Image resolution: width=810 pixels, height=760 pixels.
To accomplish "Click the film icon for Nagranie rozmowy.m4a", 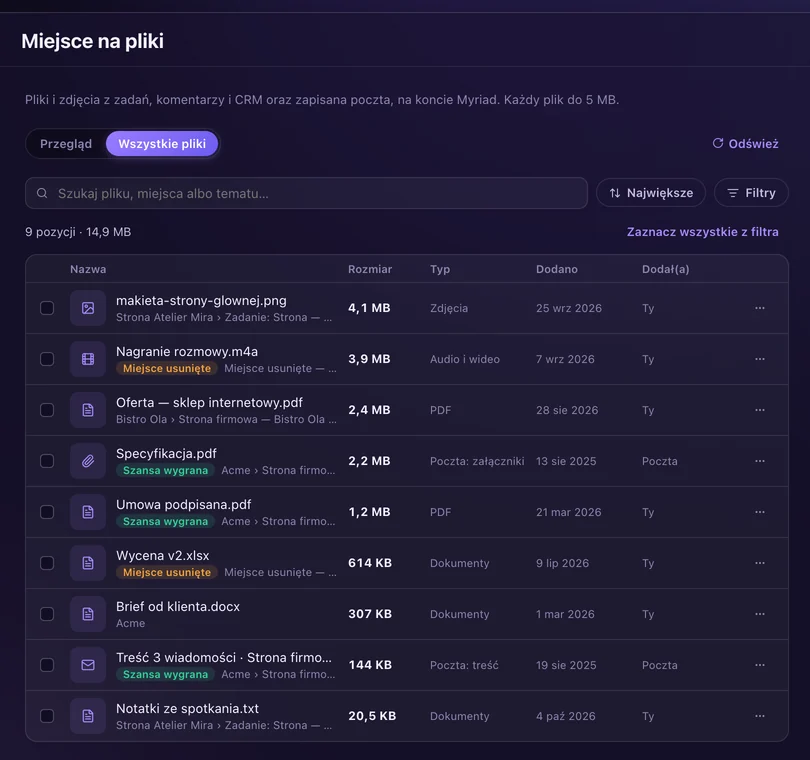I will click(88, 359).
